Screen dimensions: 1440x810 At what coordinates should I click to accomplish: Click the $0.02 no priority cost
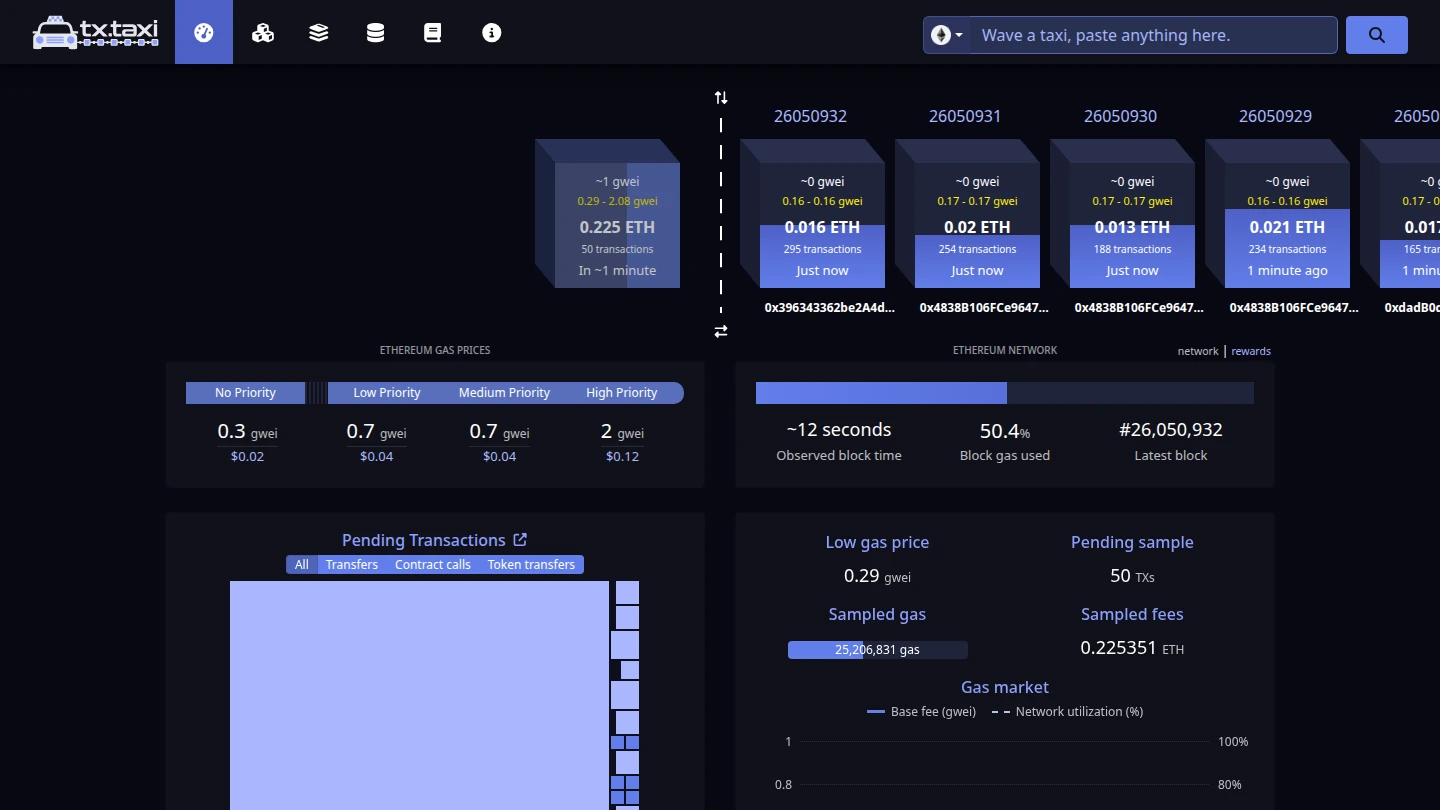coord(247,456)
